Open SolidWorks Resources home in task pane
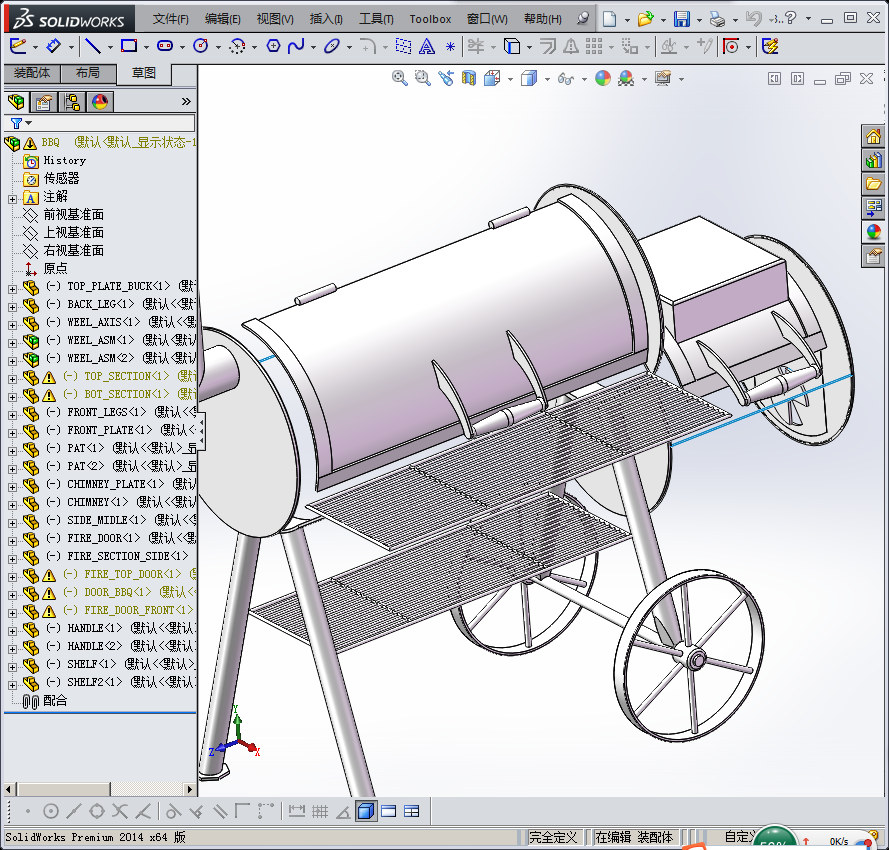 point(873,137)
